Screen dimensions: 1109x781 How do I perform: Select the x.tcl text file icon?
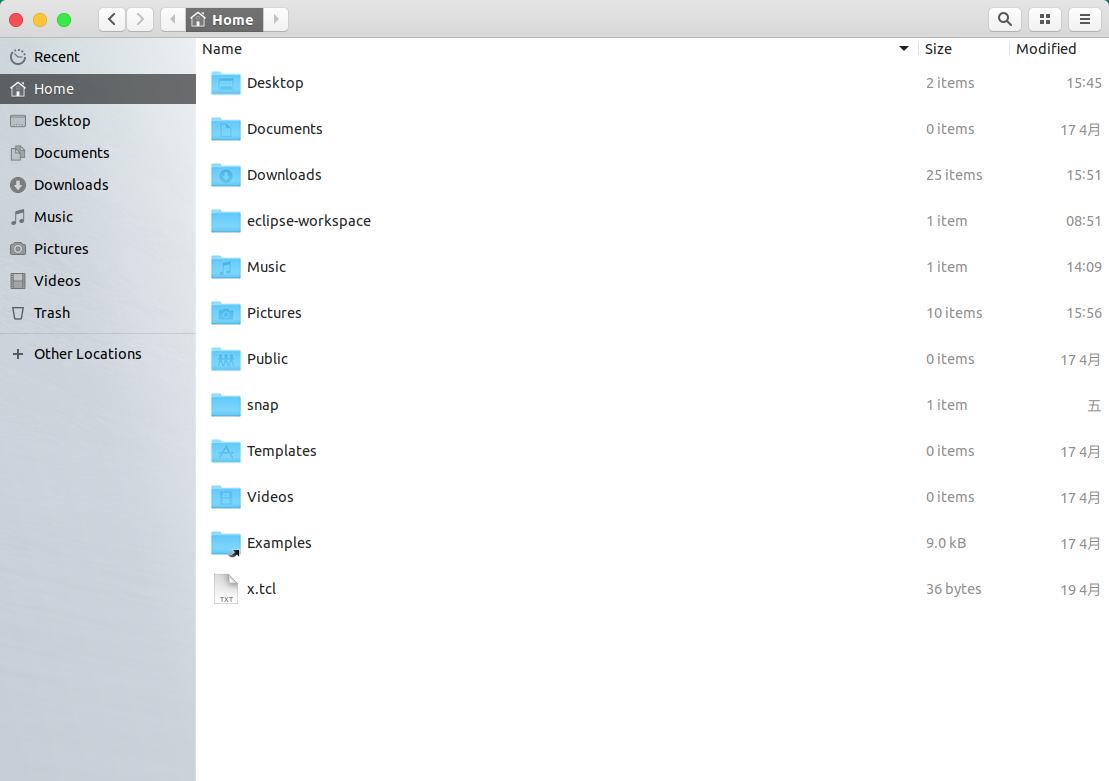[226, 589]
